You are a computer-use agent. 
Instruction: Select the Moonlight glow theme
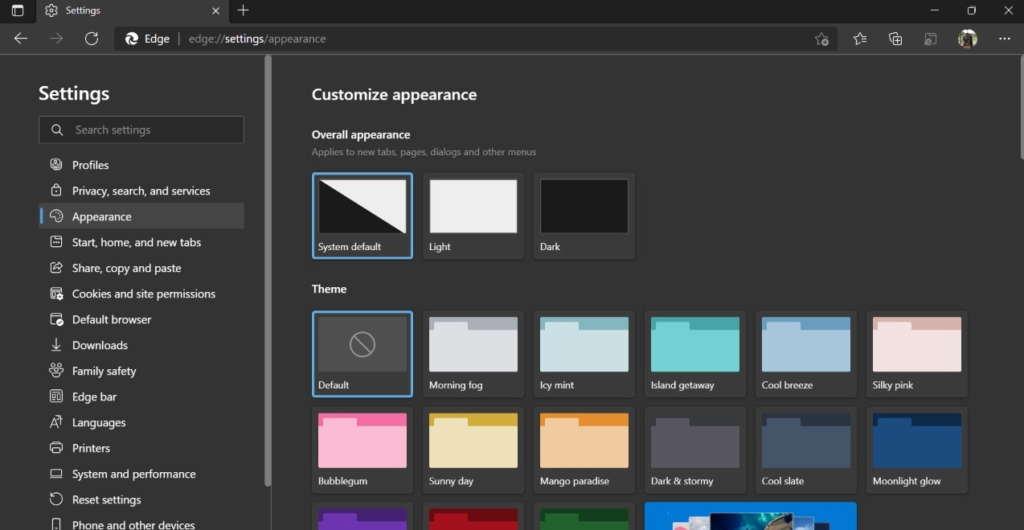click(917, 450)
